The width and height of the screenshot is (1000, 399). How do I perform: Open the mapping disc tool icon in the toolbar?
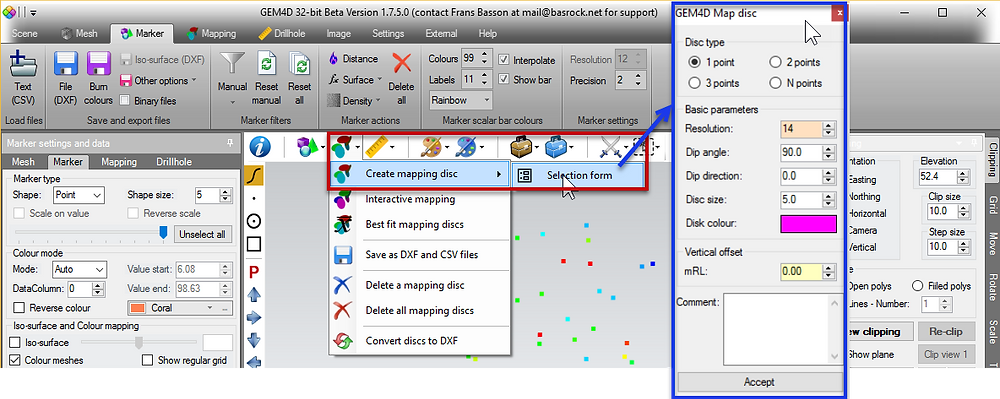click(x=342, y=148)
